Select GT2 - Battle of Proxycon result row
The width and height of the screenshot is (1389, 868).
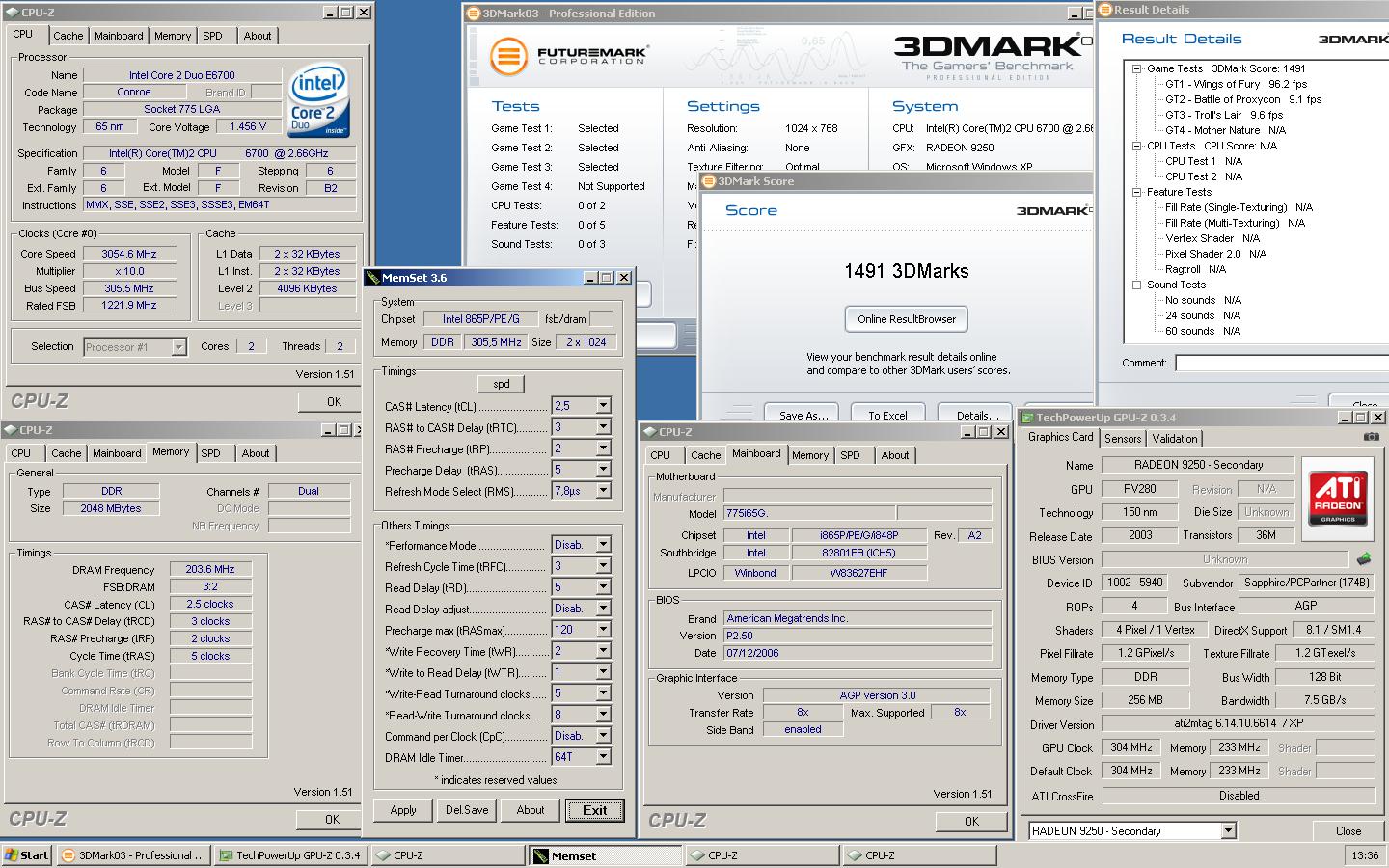pos(1243,99)
